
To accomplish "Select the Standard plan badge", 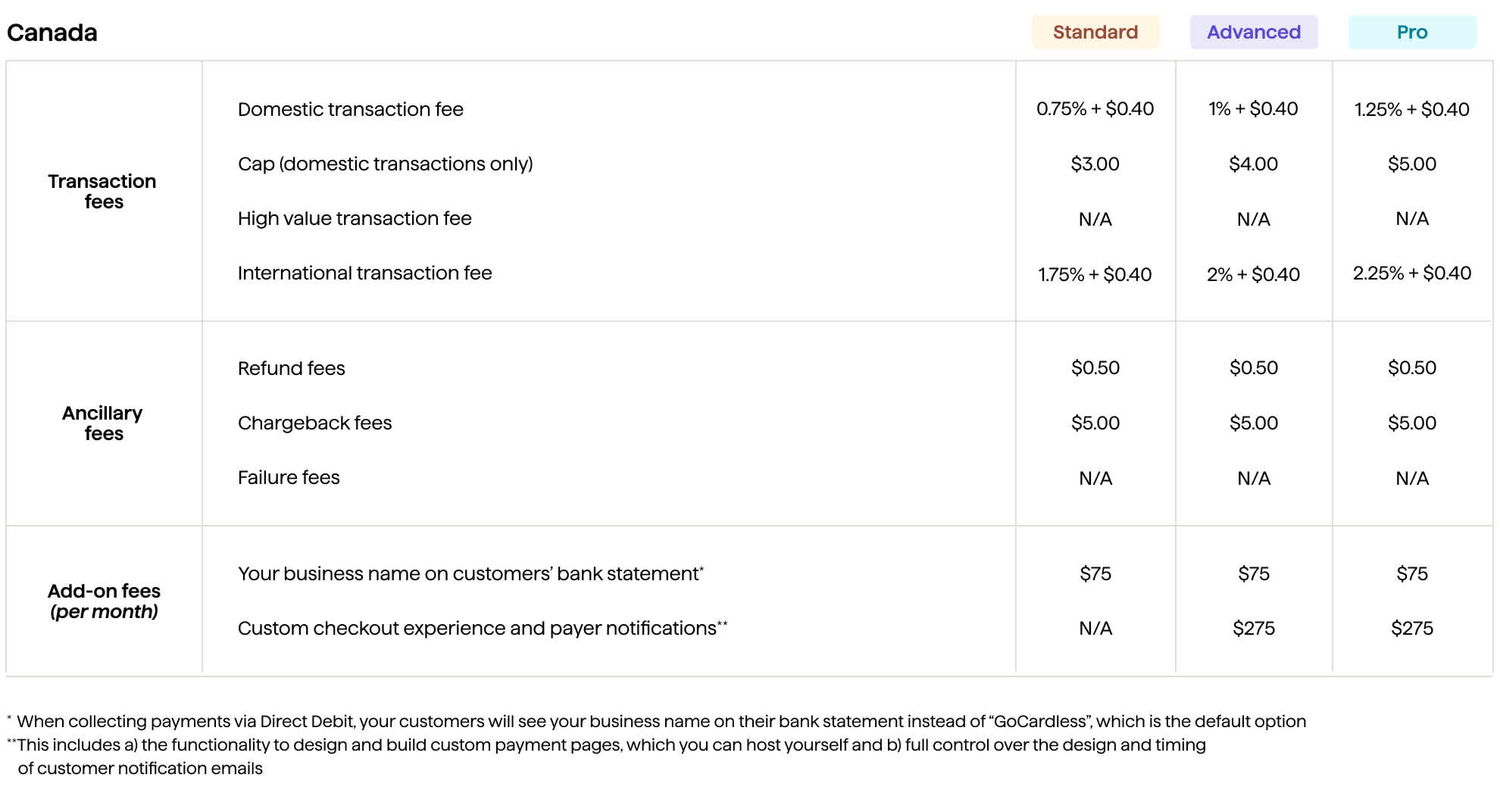I will [1095, 33].
